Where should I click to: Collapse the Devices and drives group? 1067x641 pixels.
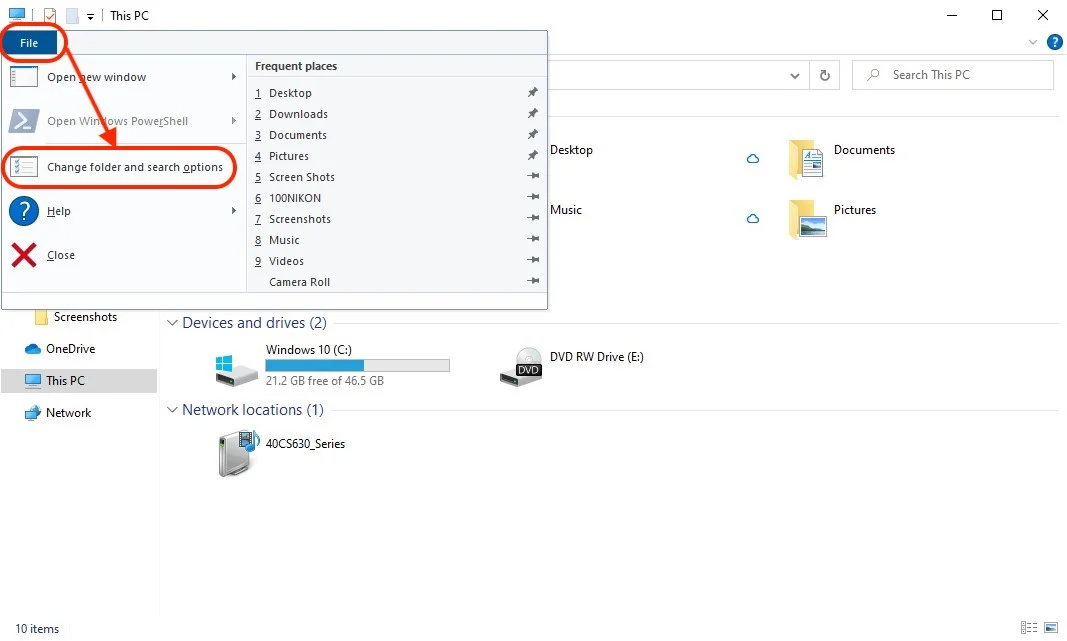tap(173, 323)
